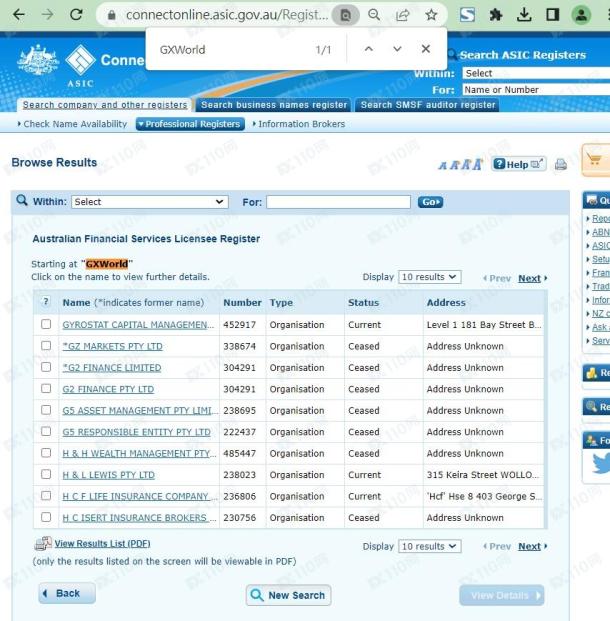Open GYROSTAT CAPITAL MANAGEMEN link
Viewport: 610px width, 621px height.
pyautogui.click(x=138, y=325)
